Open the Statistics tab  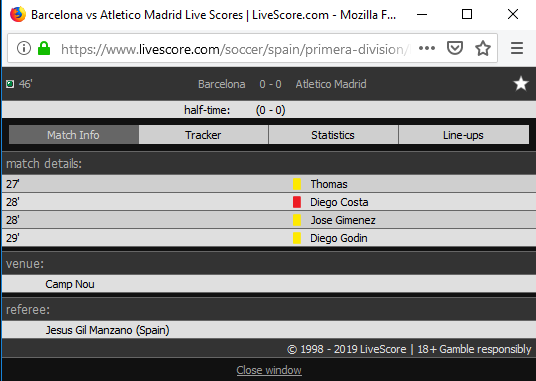pyautogui.click(x=333, y=135)
